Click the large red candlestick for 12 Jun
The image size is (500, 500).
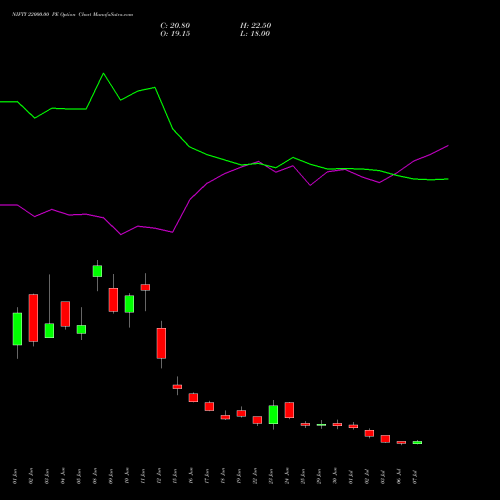point(161,343)
